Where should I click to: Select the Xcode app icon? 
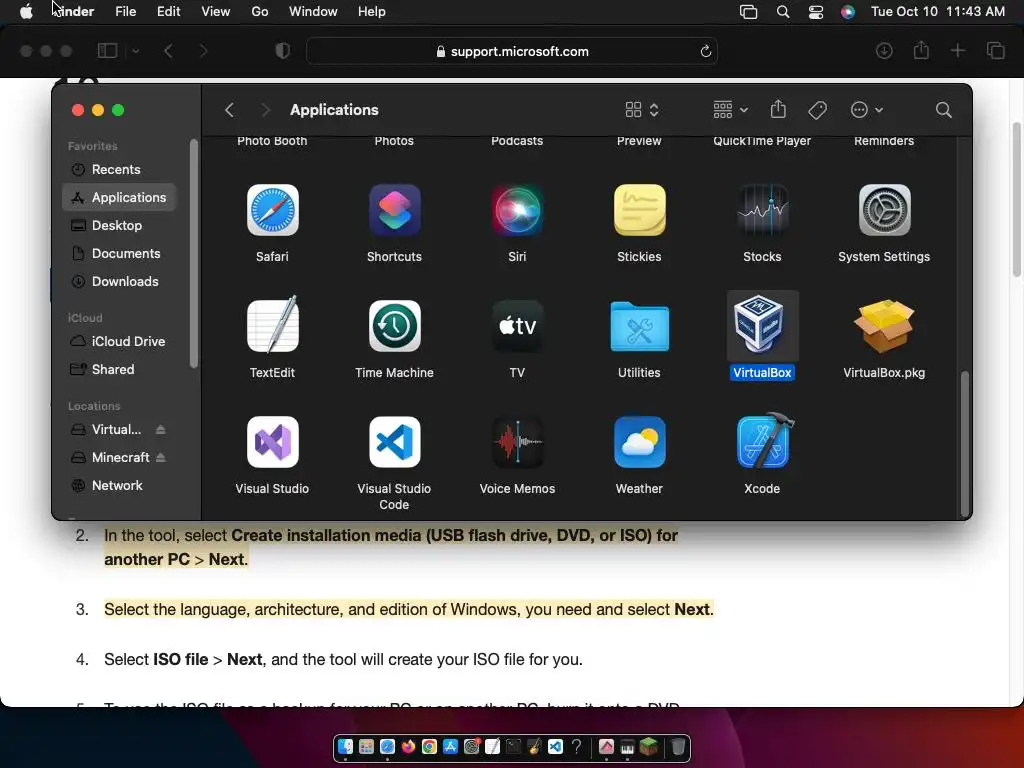(764, 441)
